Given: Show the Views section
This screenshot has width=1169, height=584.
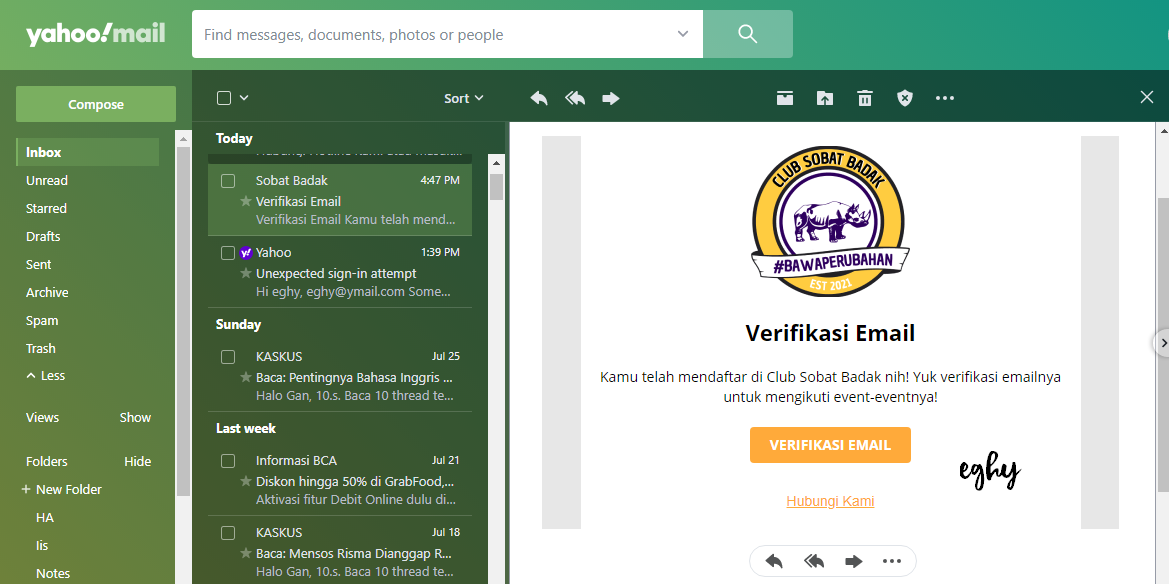Looking at the screenshot, I should (135, 418).
